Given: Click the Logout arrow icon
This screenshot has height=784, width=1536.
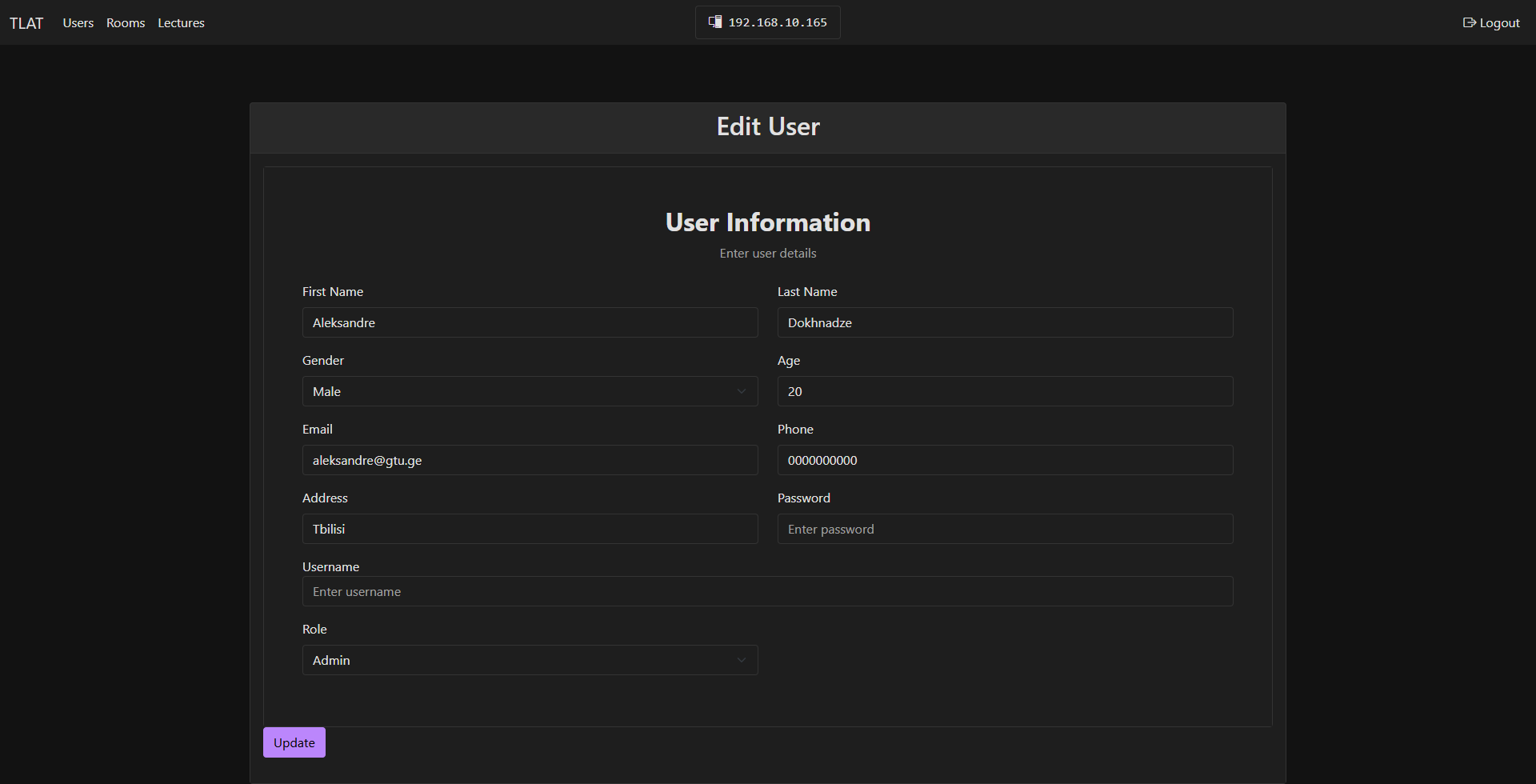Looking at the screenshot, I should pyautogui.click(x=1469, y=23).
